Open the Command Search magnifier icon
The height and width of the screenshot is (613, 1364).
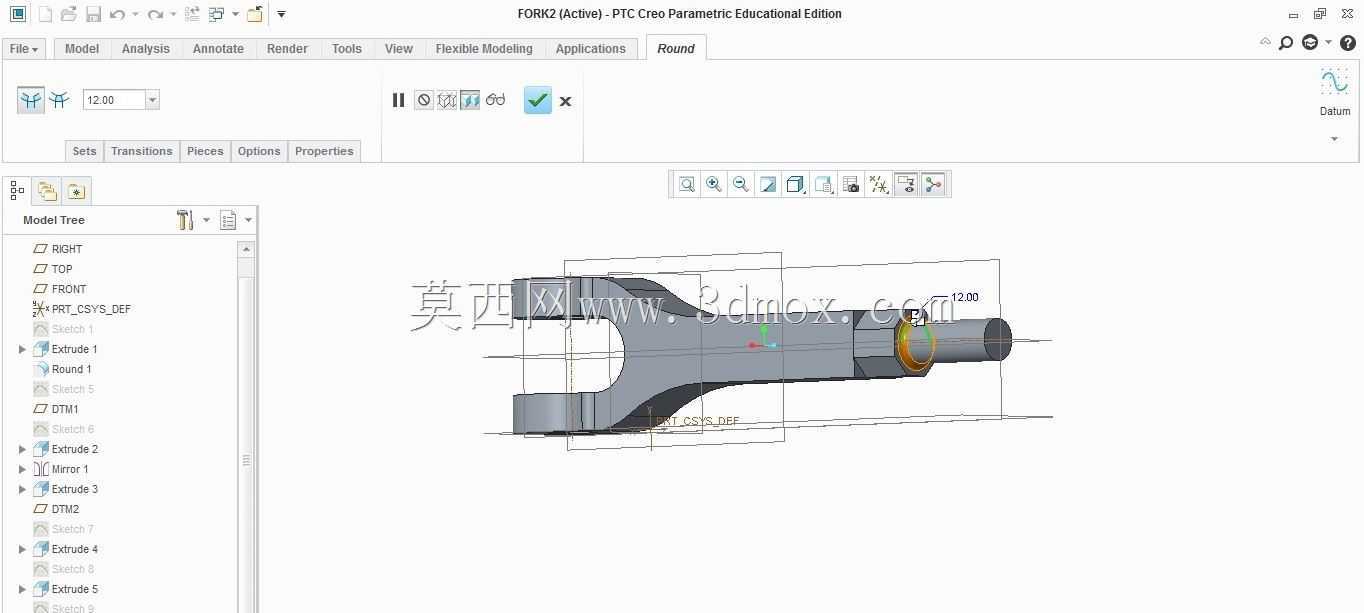(x=1286, y=42)
